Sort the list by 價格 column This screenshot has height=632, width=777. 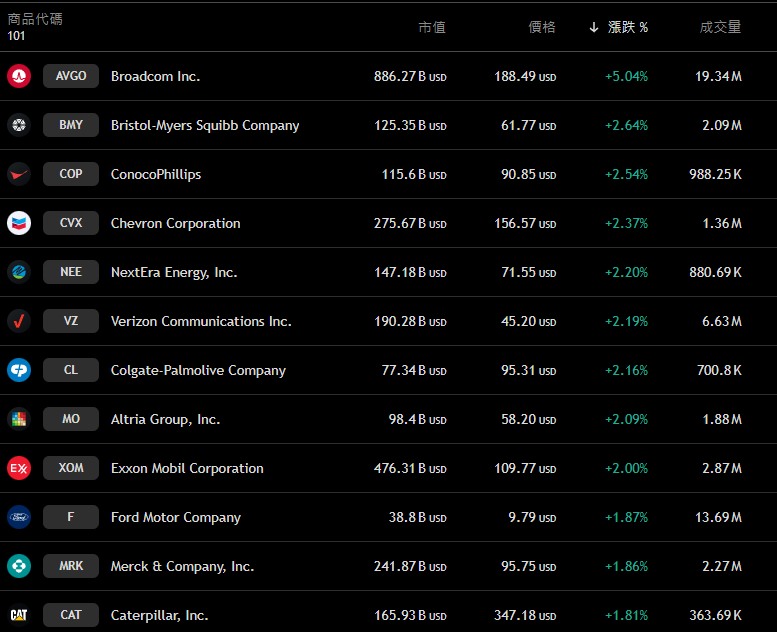tap(541, 27)
